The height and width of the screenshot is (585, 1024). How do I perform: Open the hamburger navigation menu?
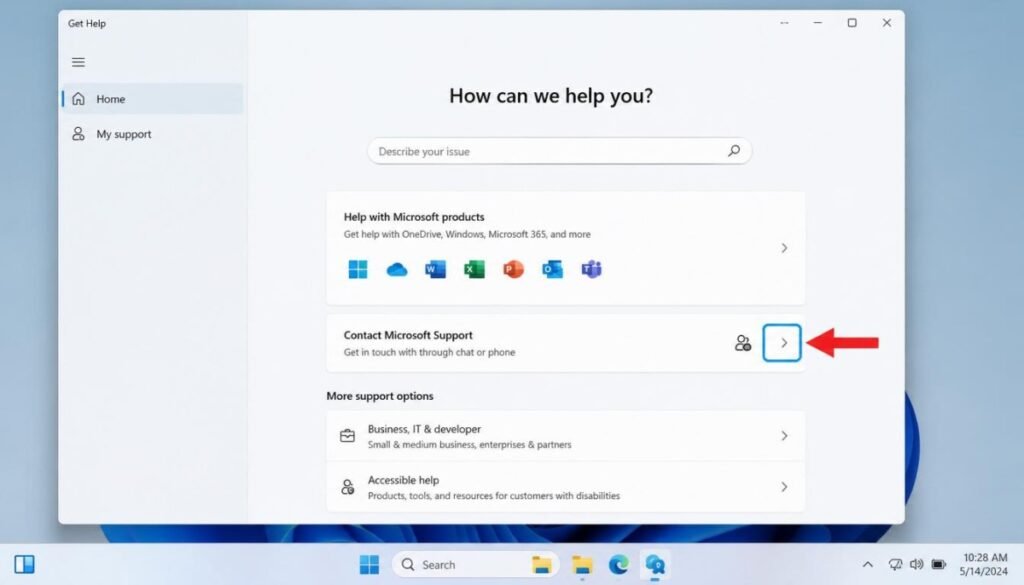point(78,62)
